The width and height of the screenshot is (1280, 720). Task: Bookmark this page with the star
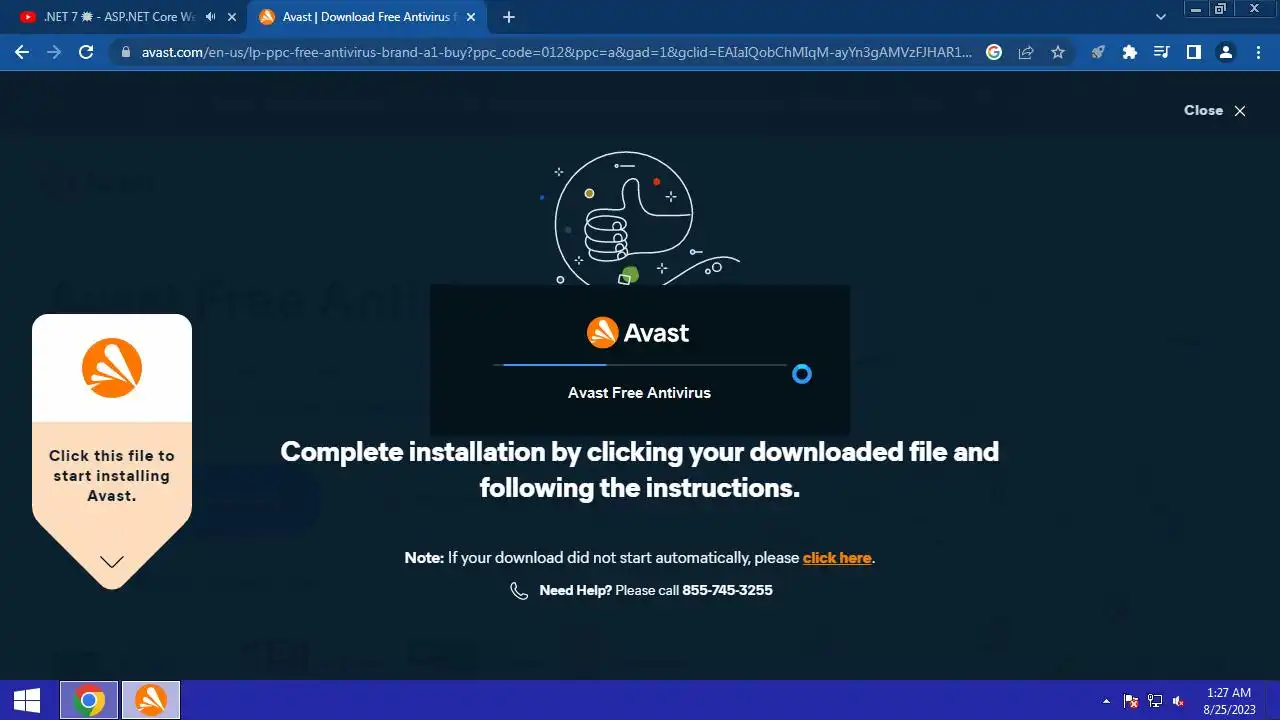point(1058,53)
